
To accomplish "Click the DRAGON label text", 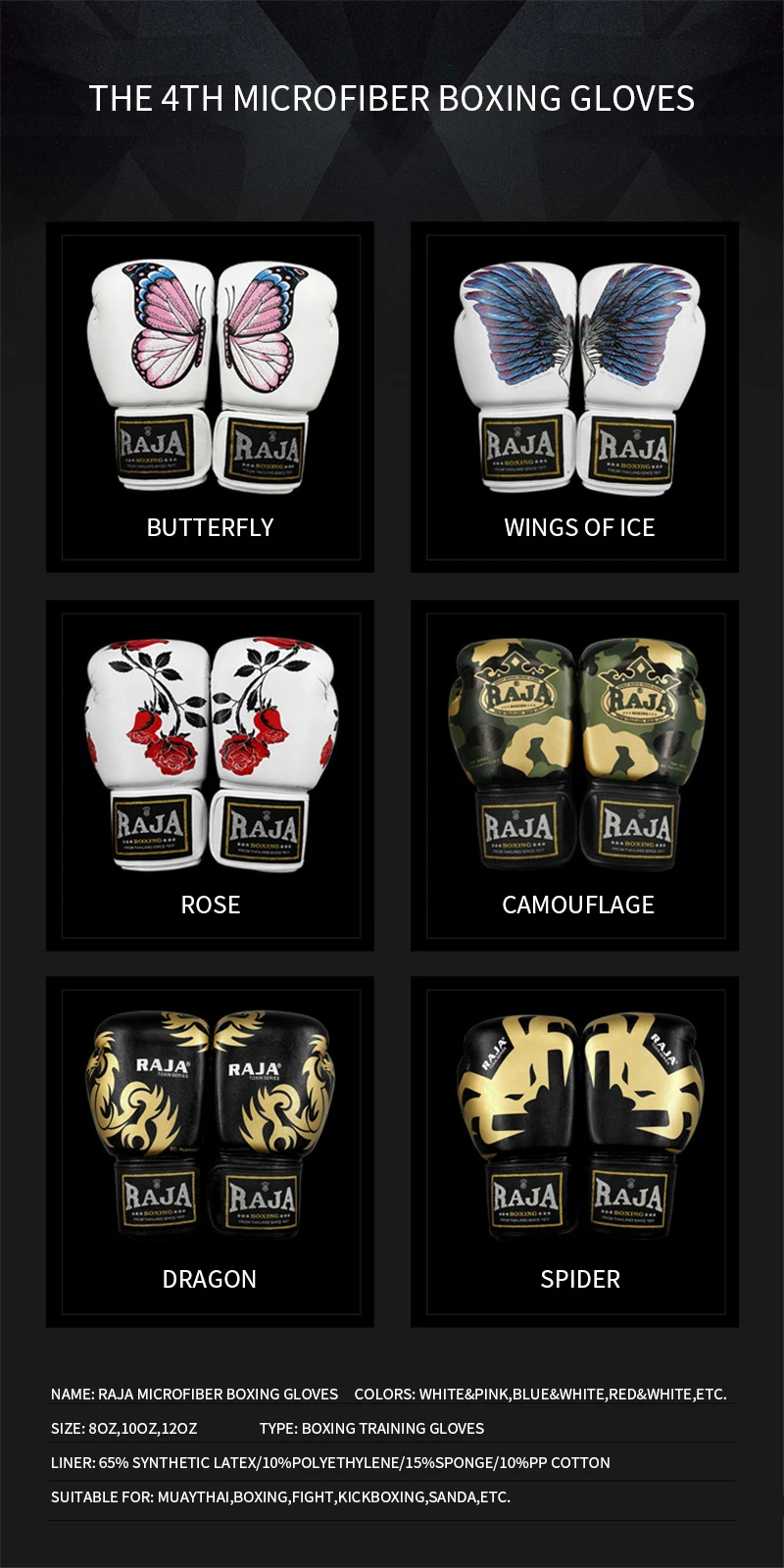I will pos(210,1279).
